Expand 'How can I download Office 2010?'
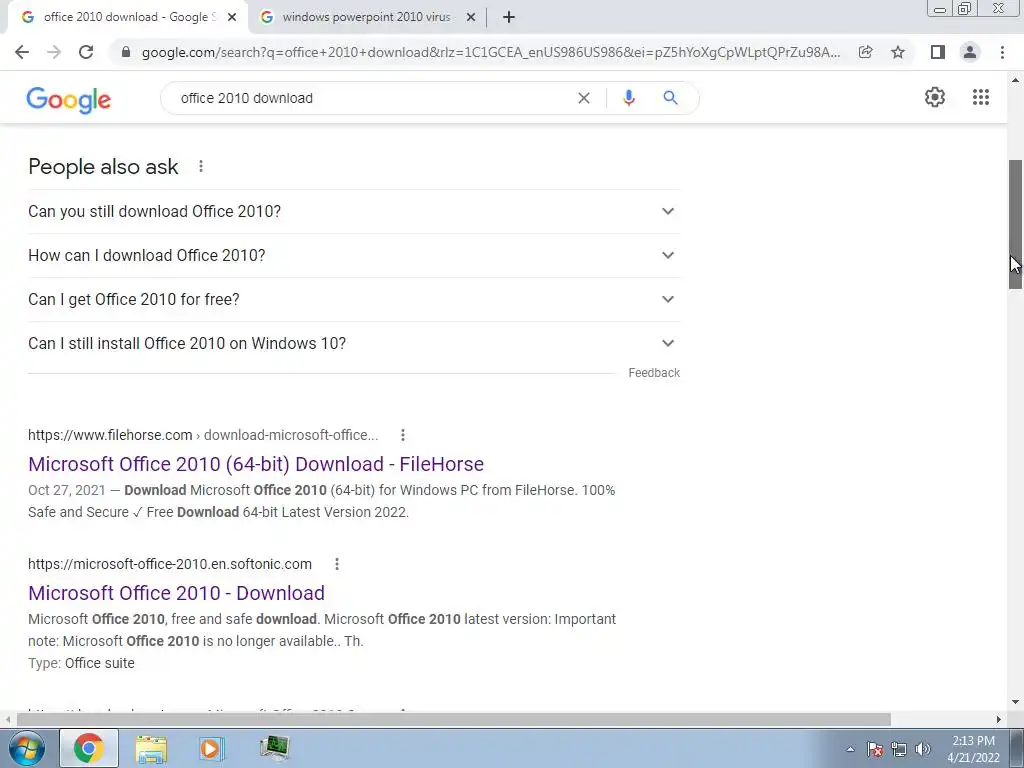The width and height of the screenshot is (1024, 768). click(354, 255)
